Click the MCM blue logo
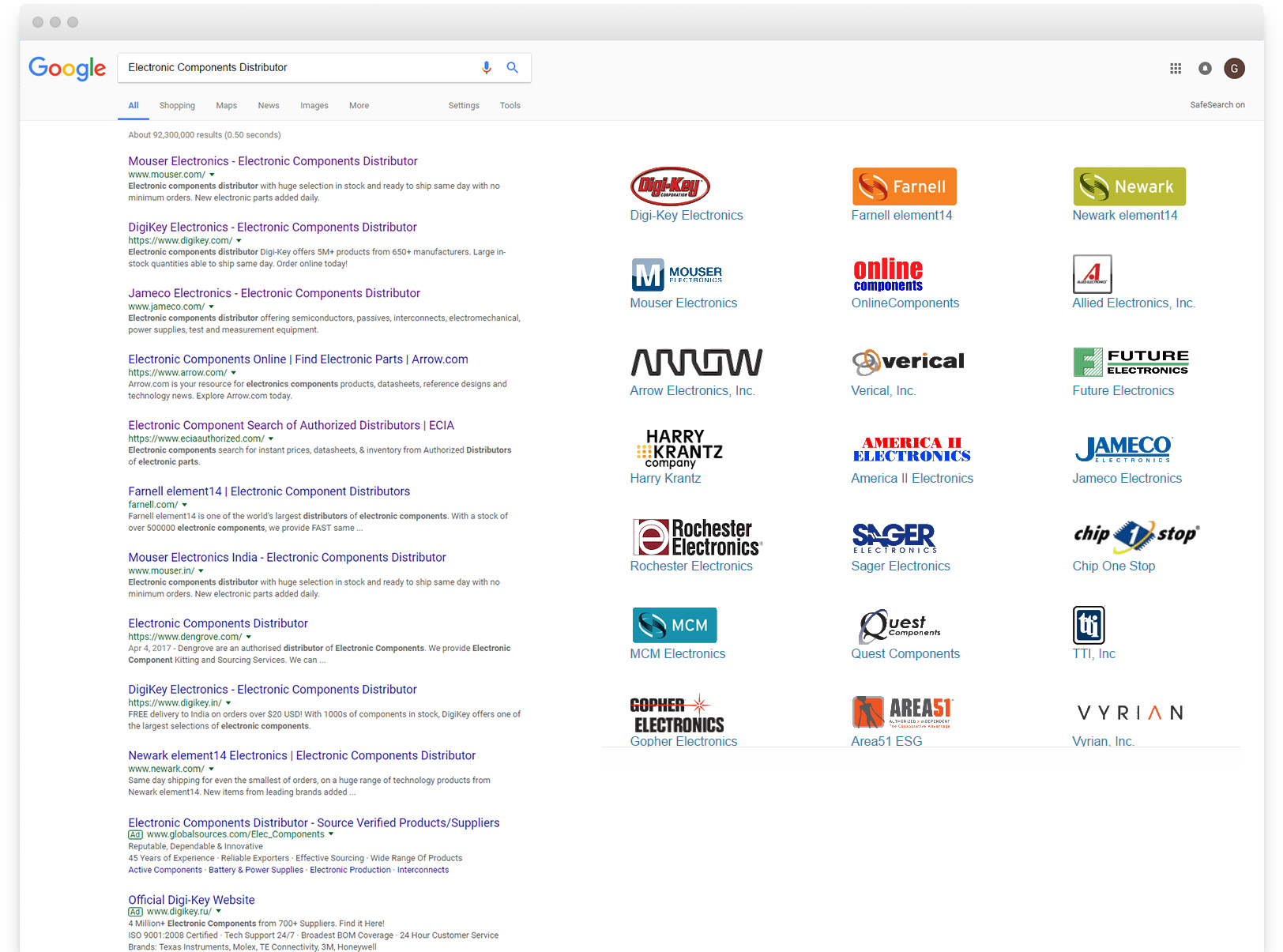 click(675, 625)
